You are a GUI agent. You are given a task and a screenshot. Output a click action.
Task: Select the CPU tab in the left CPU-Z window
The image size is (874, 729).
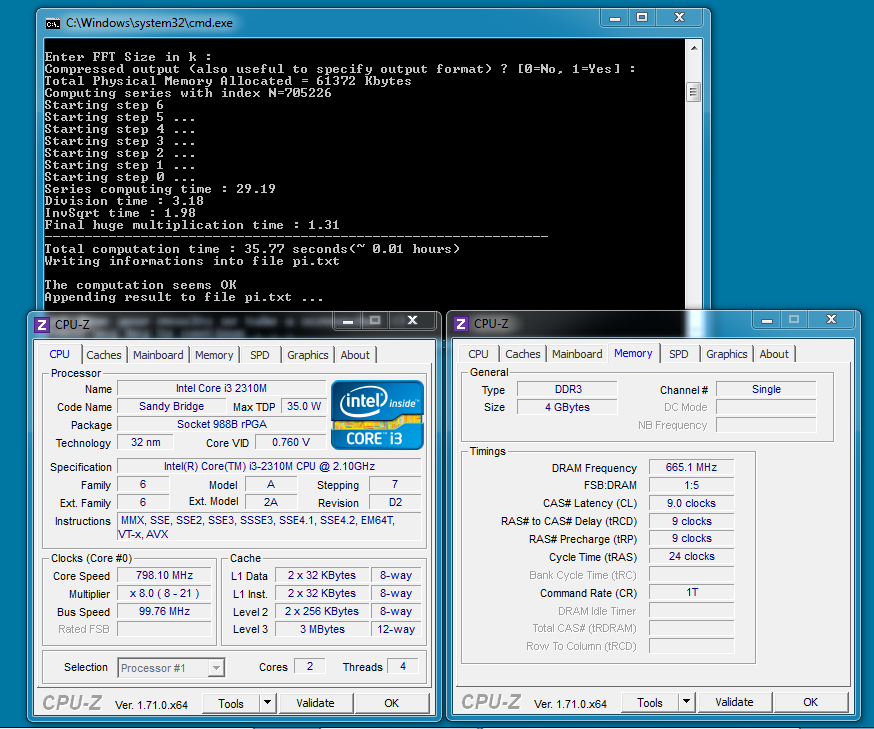click(x=60, y=354)
